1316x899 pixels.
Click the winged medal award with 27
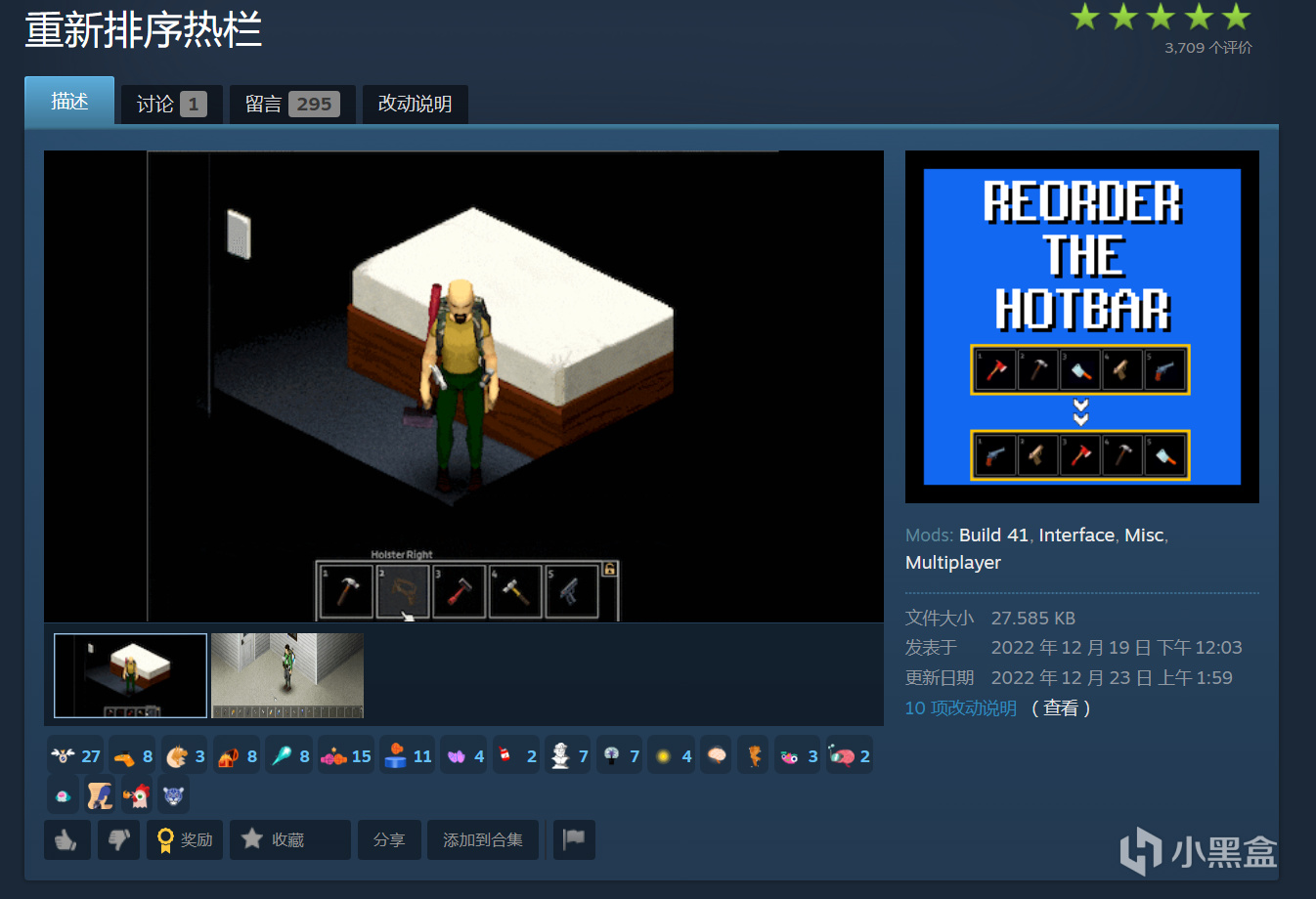point(75,755)
